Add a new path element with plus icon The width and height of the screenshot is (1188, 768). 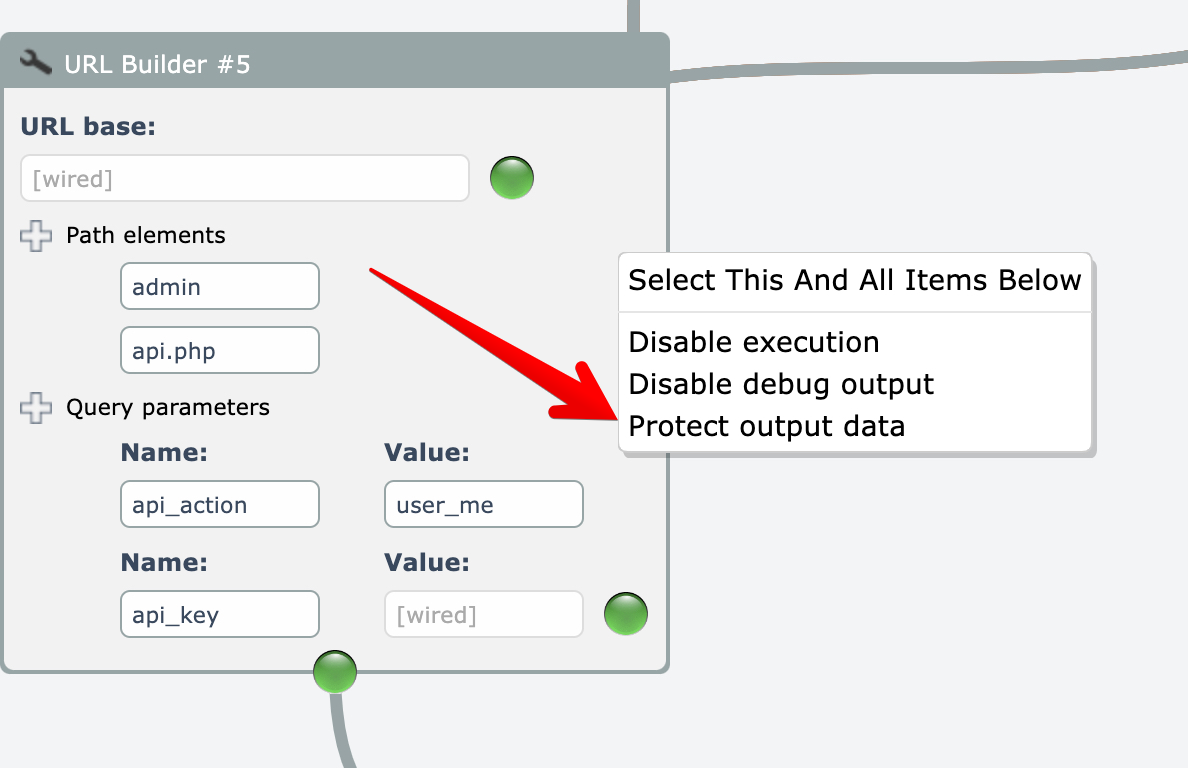pyautogui.click(x=36, y=236)
